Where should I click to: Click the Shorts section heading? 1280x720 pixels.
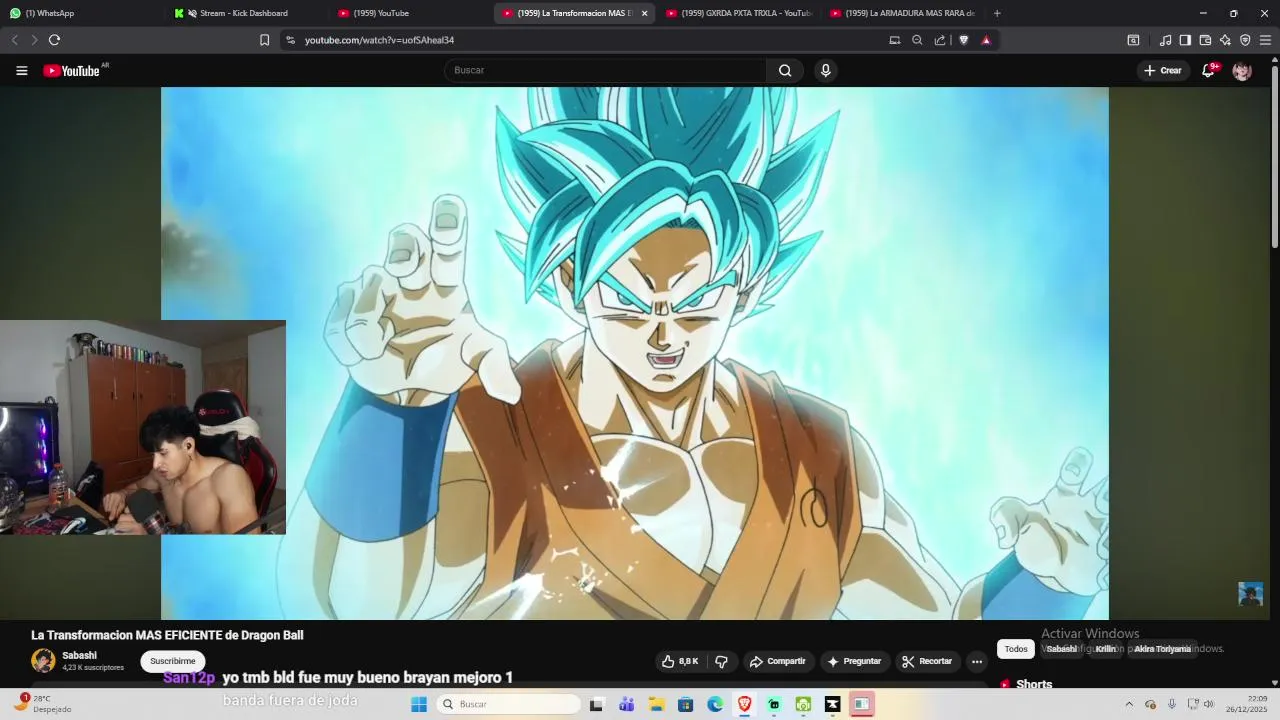point(1034,684)
